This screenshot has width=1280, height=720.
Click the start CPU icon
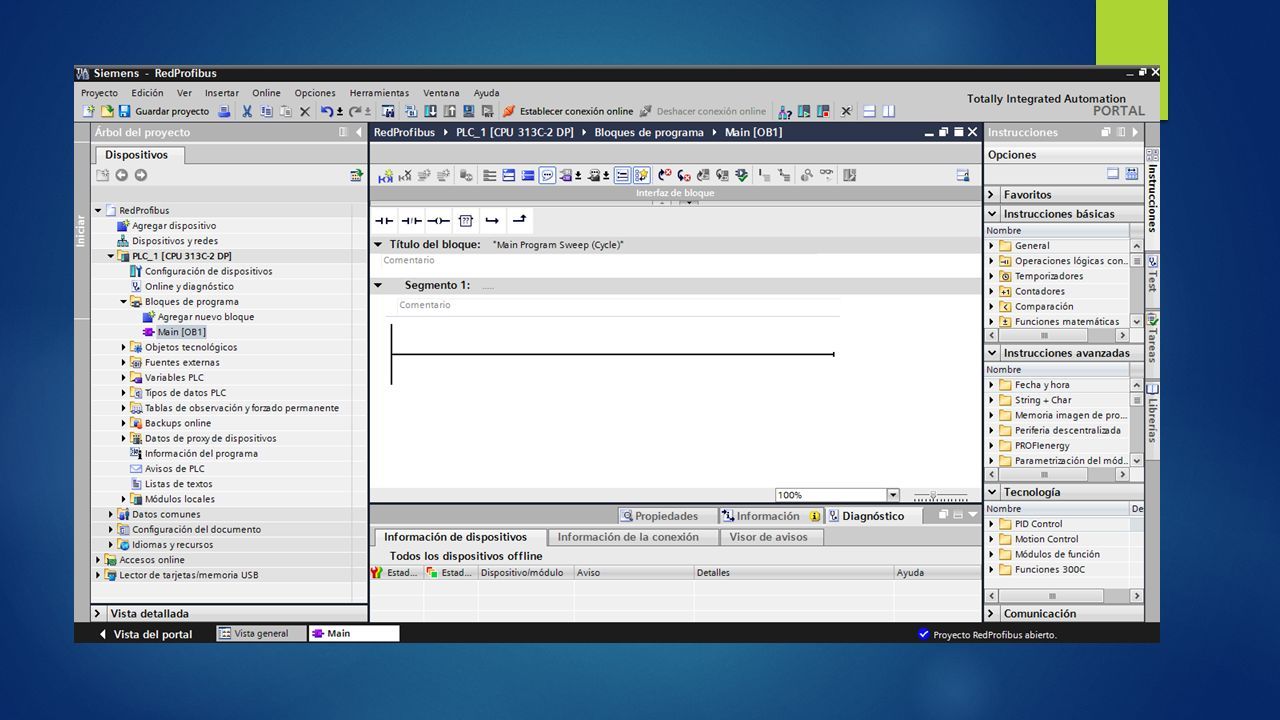pyautogui.click(x=804, y=111)
